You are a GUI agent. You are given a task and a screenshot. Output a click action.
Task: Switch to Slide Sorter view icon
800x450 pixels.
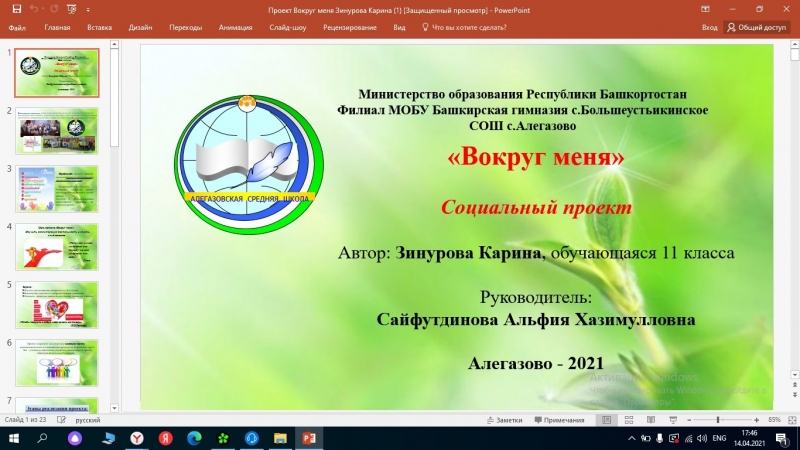[x=629, y=420]
